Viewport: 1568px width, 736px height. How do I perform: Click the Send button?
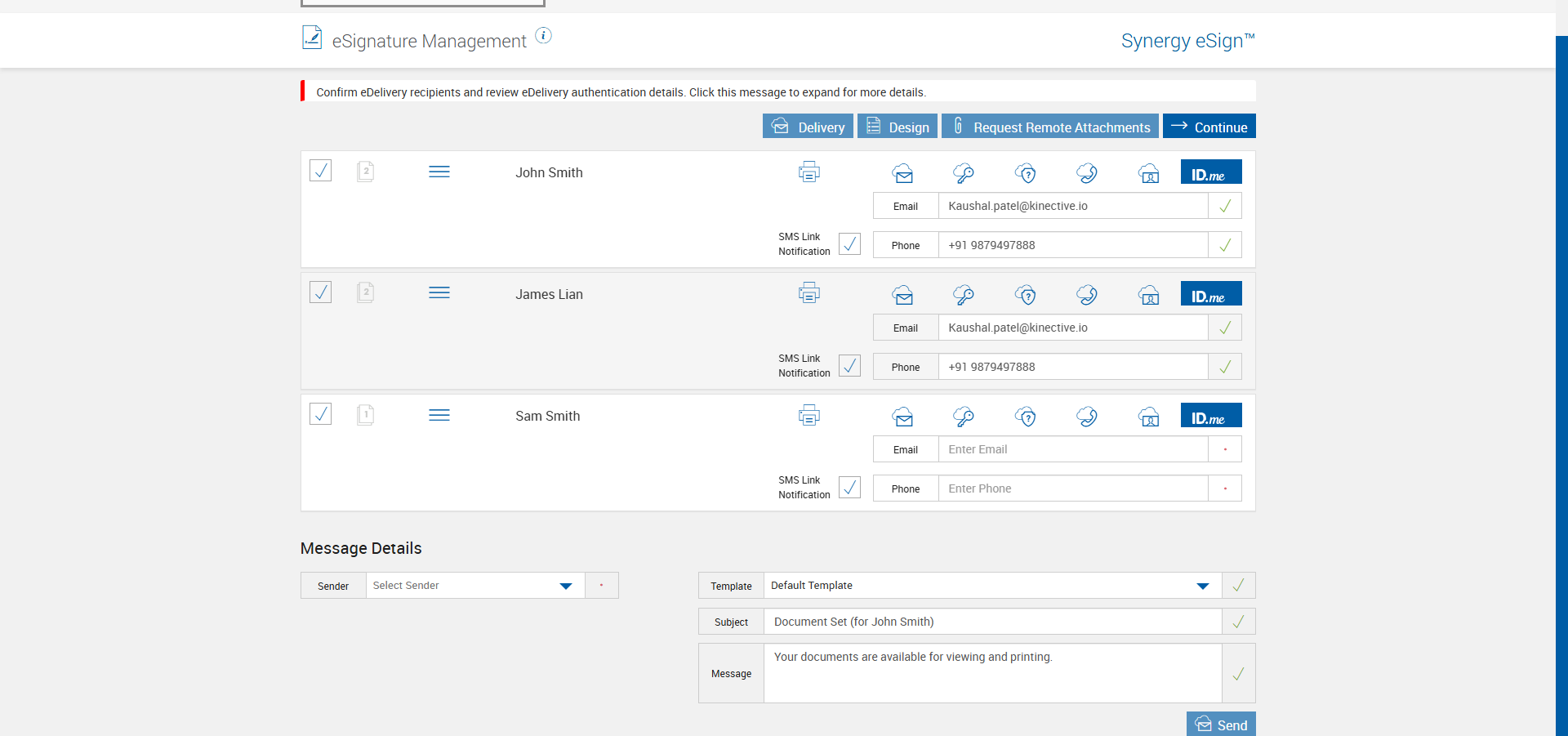pyautogui.click(x=1221, y=725)
